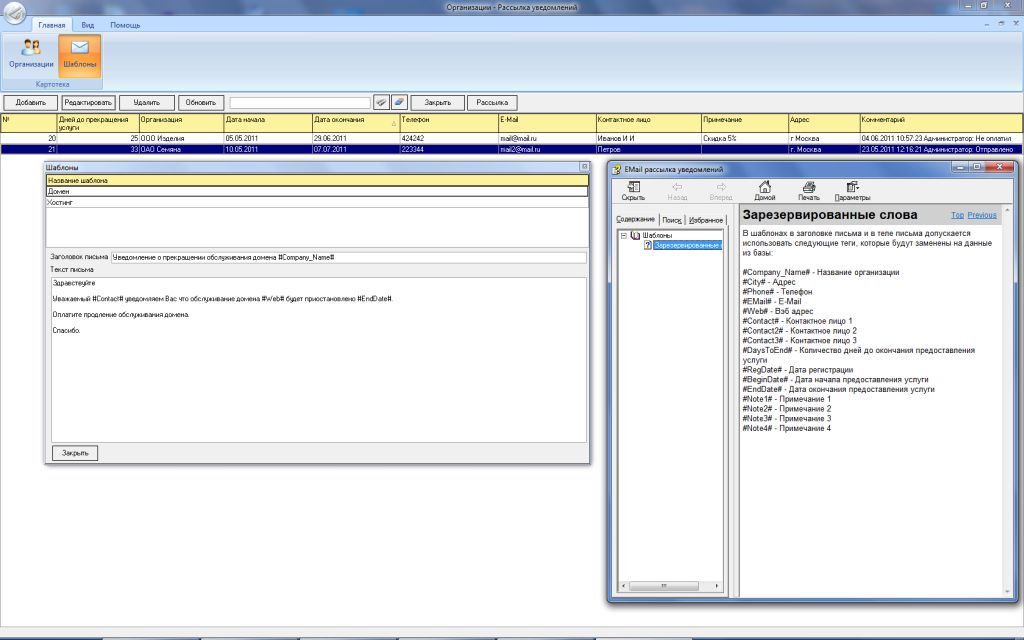Screen dimensions: 1024x640
Task: Click the Редактировать button
Action: (x=88, y=103)
